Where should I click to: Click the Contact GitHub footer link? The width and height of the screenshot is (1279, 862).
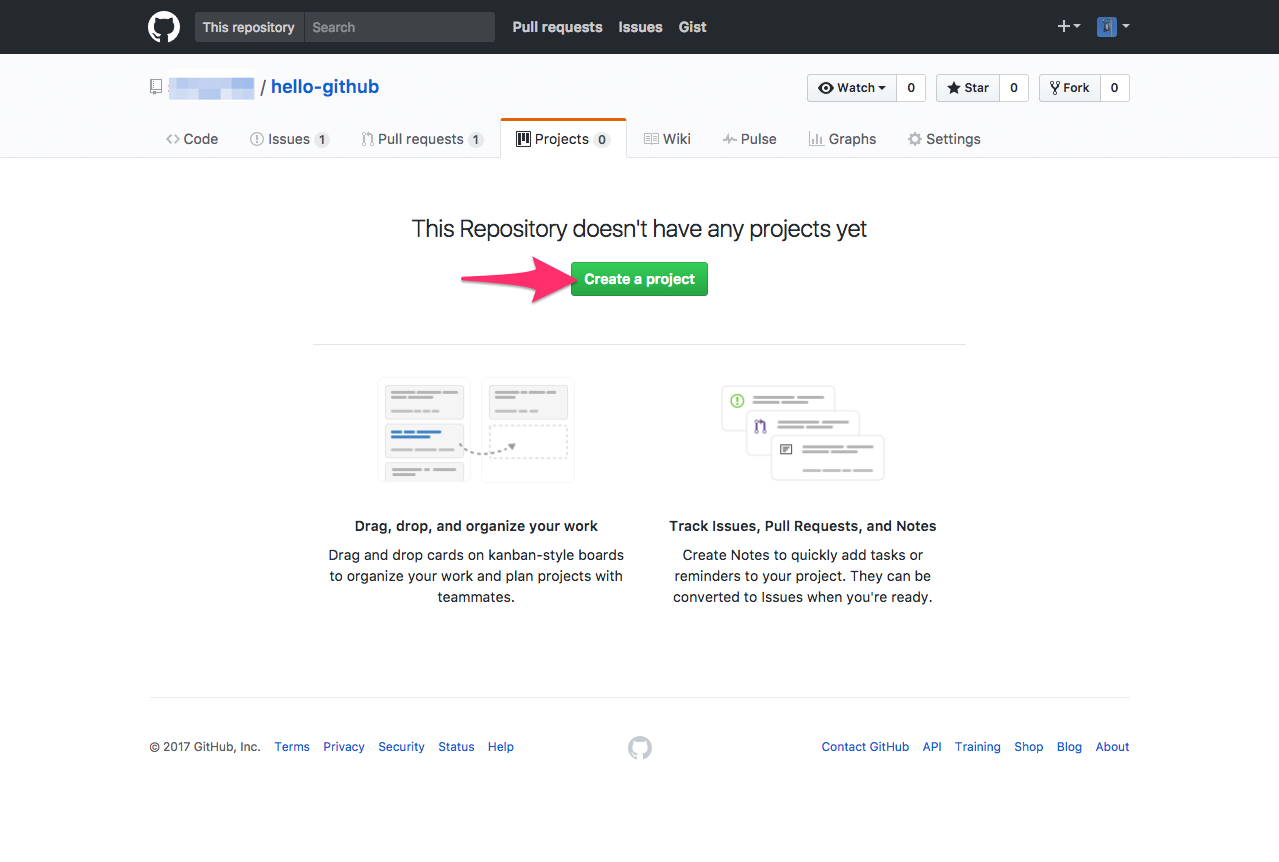(864, 747)
